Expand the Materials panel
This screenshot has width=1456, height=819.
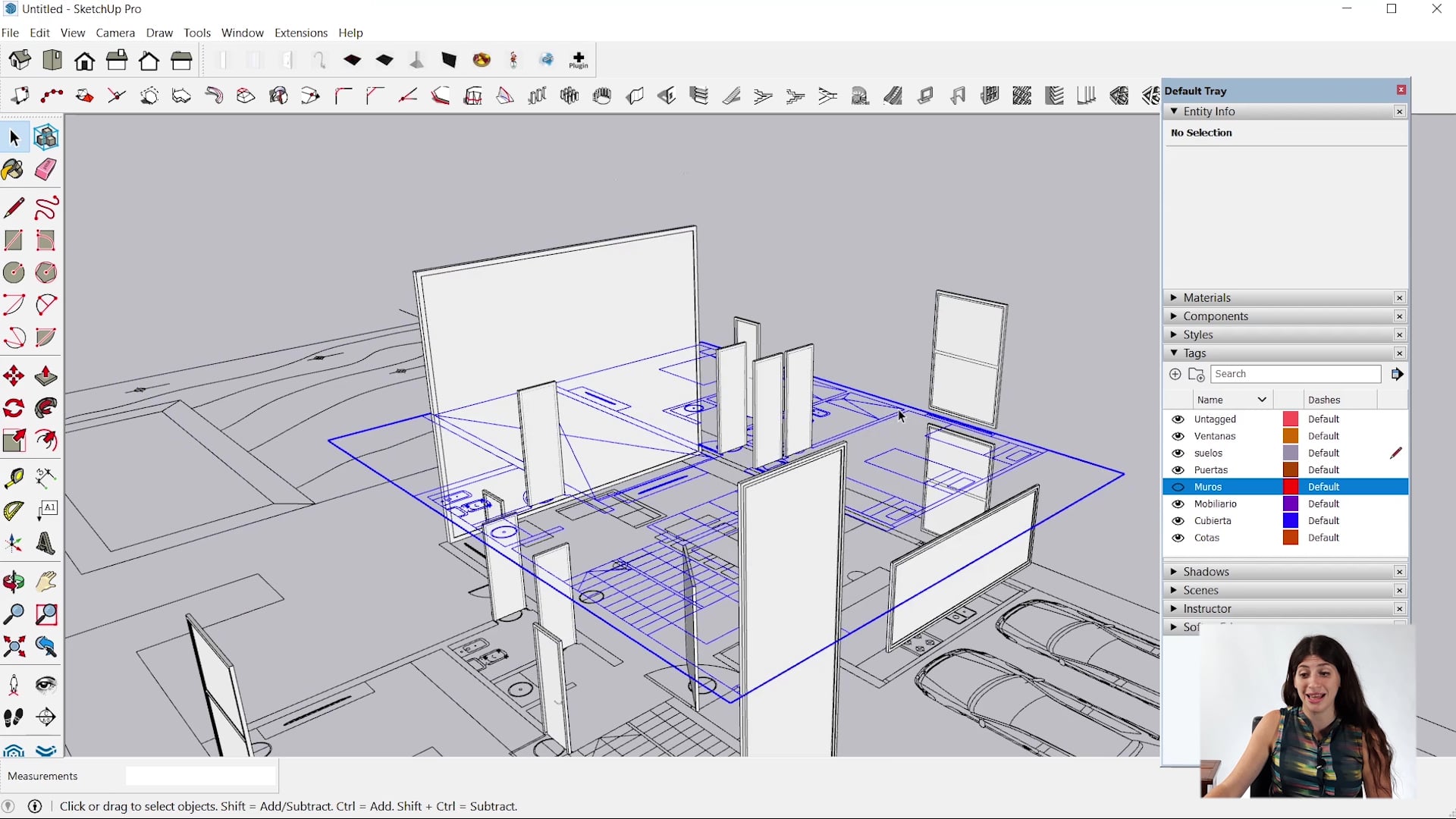pyautogui.click(x=1207, y=297)
